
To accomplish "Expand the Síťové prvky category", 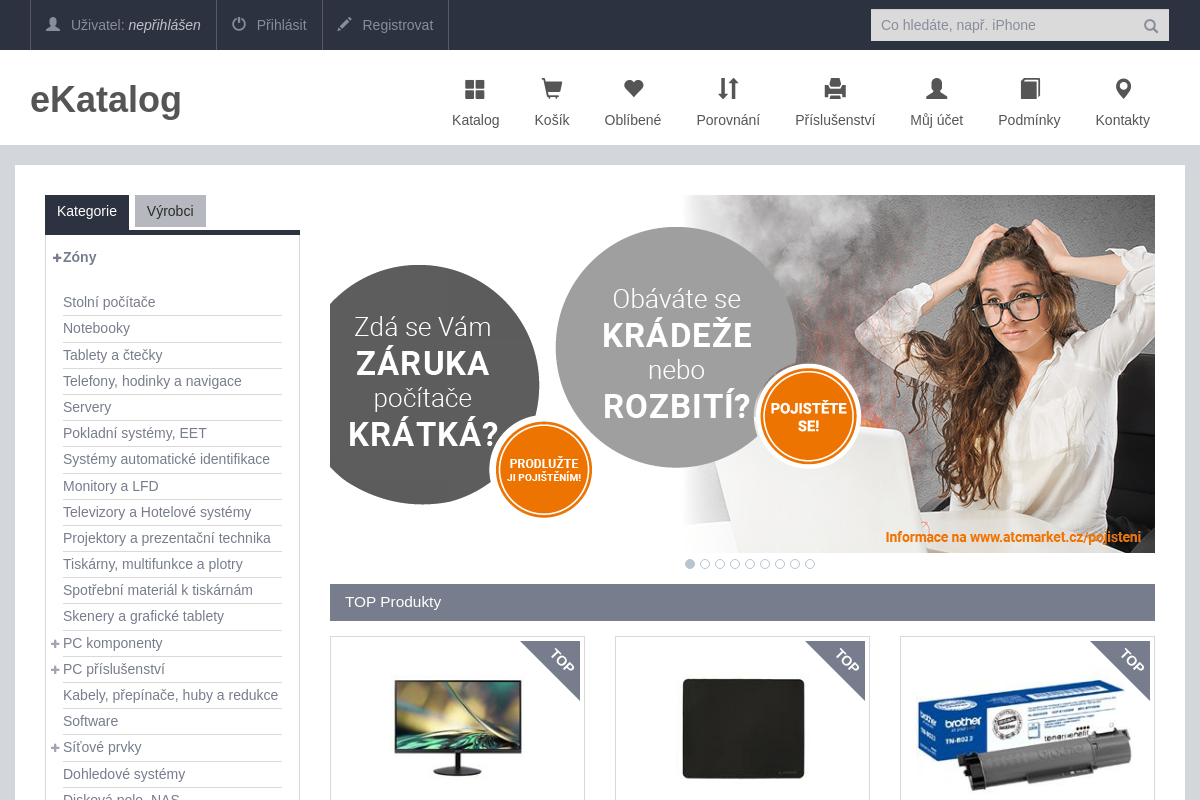I will coord(55,747).
